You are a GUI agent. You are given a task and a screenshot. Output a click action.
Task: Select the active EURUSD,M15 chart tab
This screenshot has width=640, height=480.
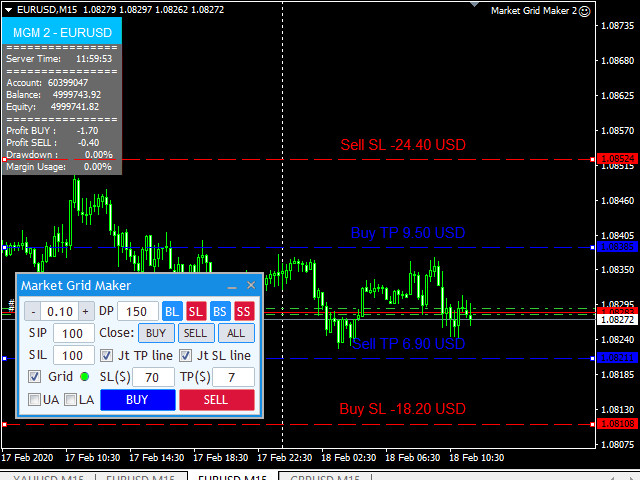point(233,476)
